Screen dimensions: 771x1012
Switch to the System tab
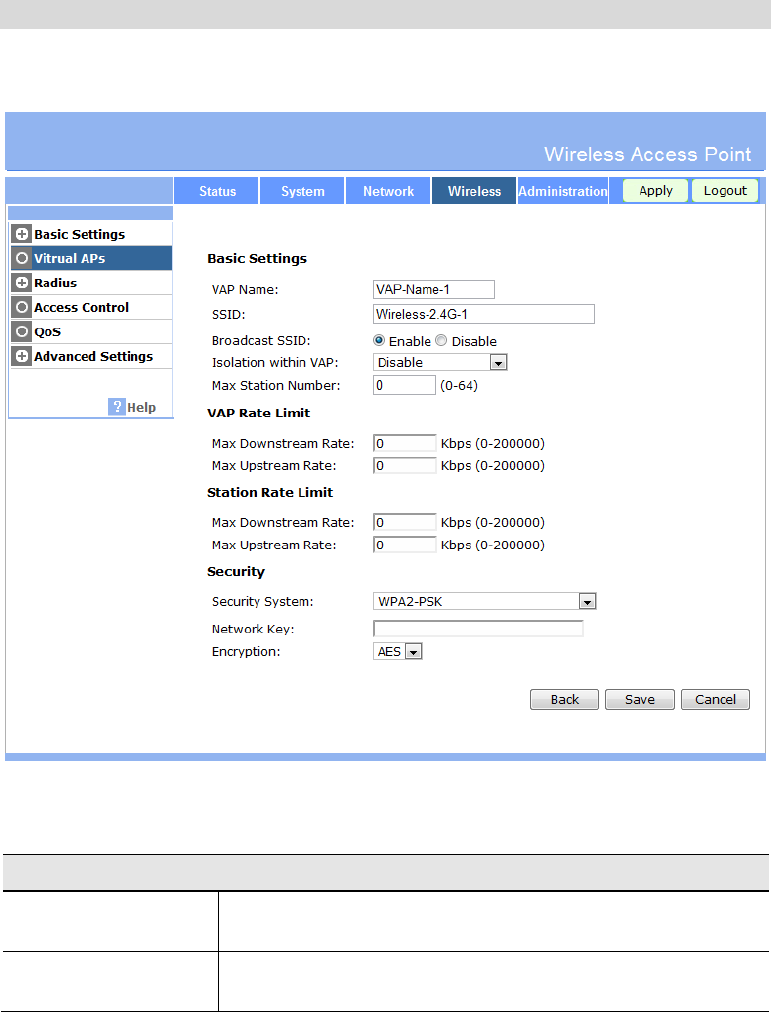pos(303,191)
